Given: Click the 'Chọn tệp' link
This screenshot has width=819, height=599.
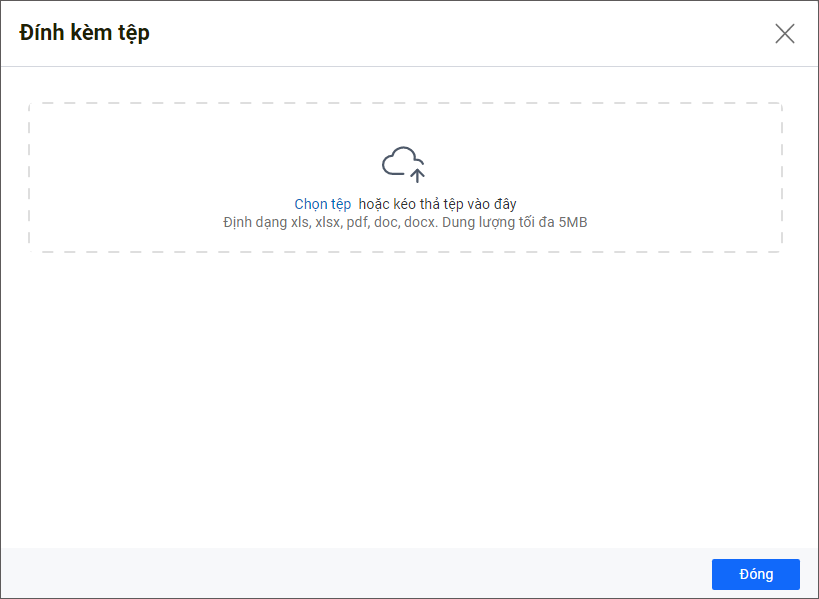Looking at the screenshot, I should coord(322,204).
